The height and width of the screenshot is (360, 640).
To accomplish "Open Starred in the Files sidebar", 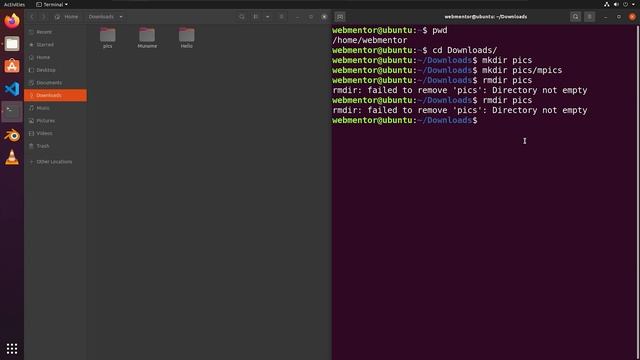I will tap(56, 44).
